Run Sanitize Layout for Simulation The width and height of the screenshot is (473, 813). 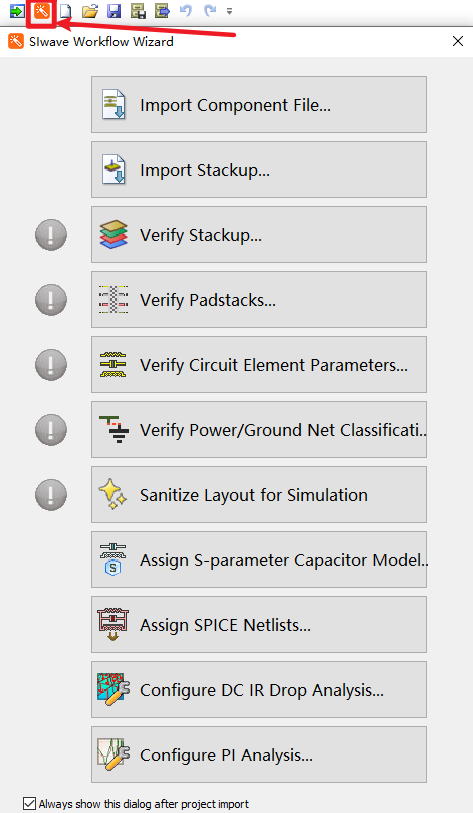tap(259, 495)
